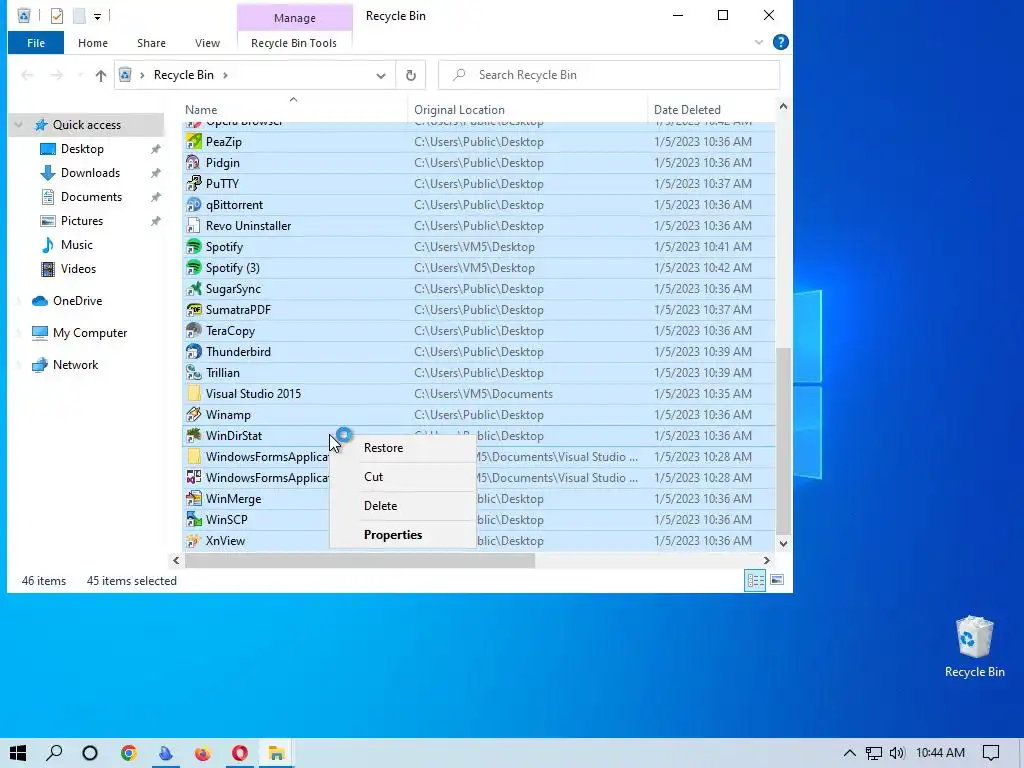Click the horizontal scrollbar thumb

(x=360, y=560)
